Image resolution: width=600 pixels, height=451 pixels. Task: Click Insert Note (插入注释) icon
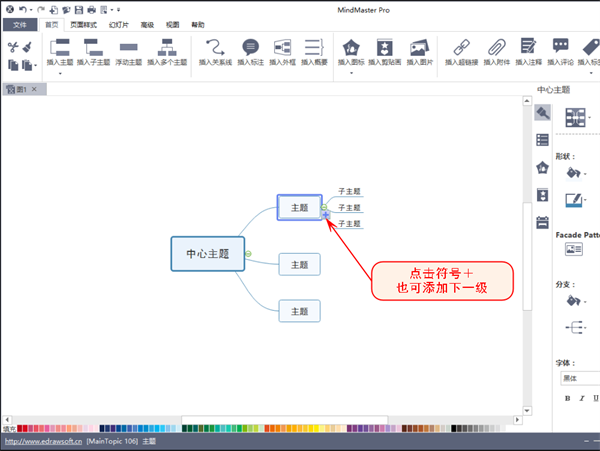[x=528, y=47]
